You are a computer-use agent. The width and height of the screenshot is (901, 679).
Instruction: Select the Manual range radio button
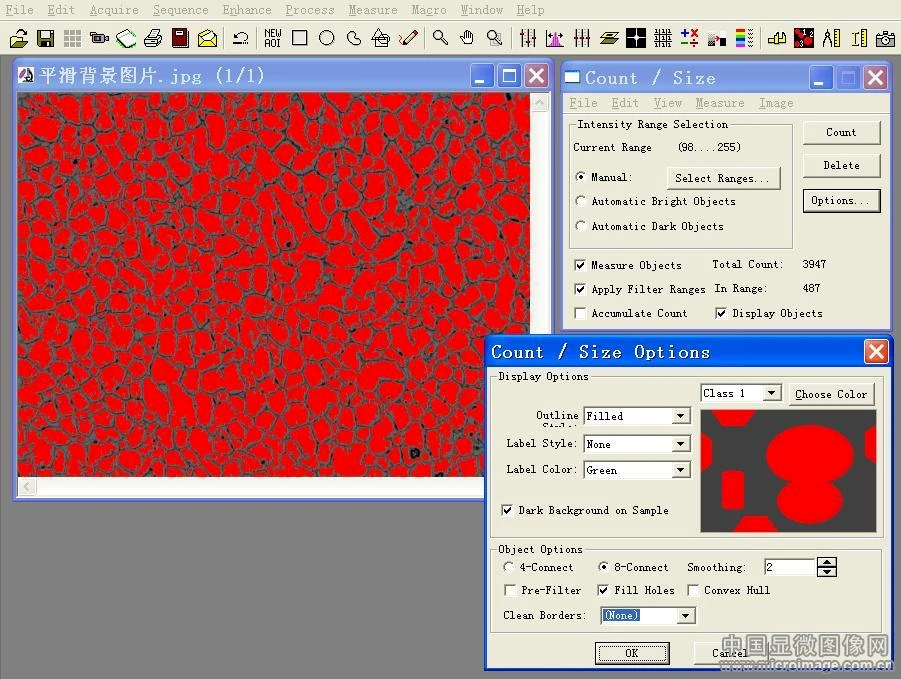coord(581,177)
